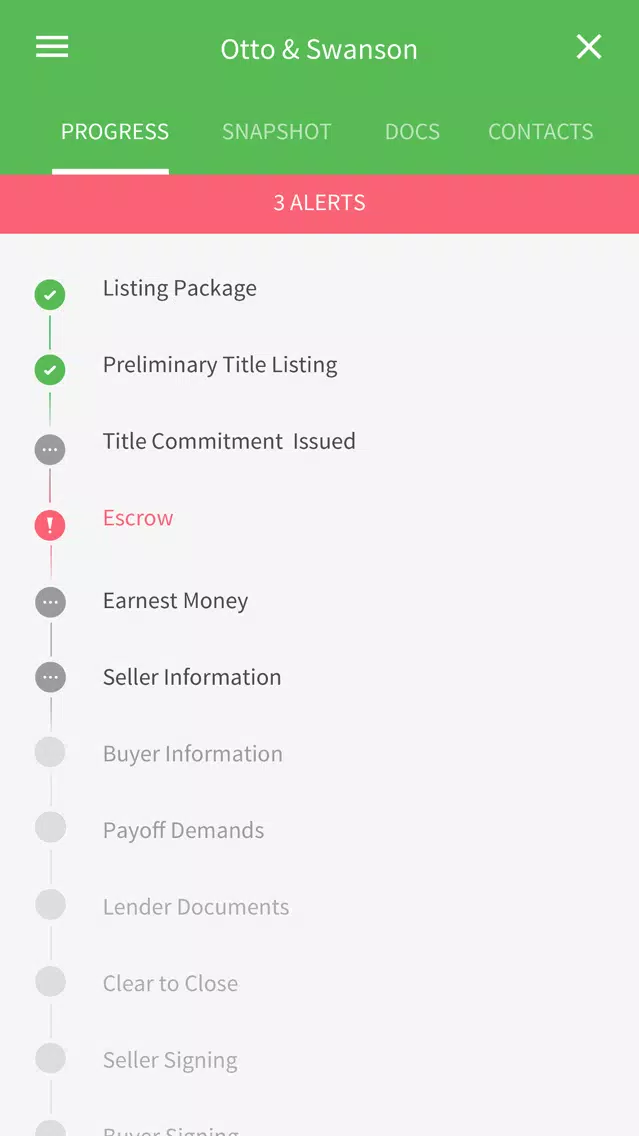Open the Clear to Close step

pos(170,983)
